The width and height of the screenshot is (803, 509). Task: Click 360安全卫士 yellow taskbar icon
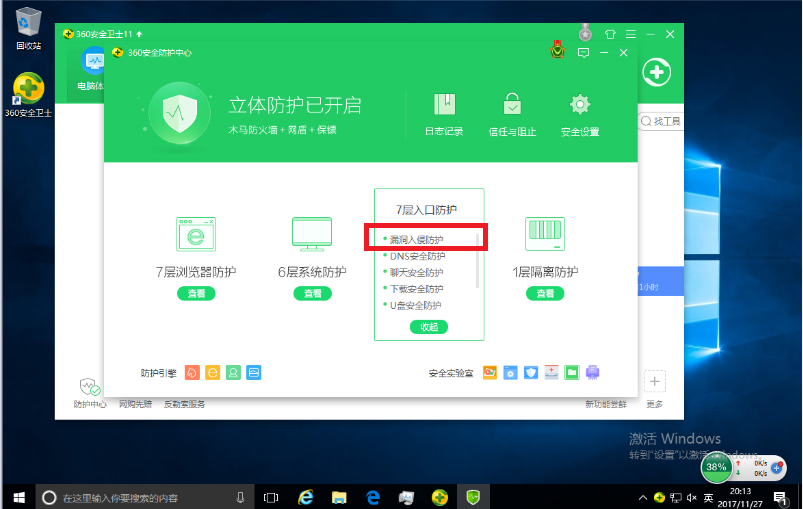[439, 497]
